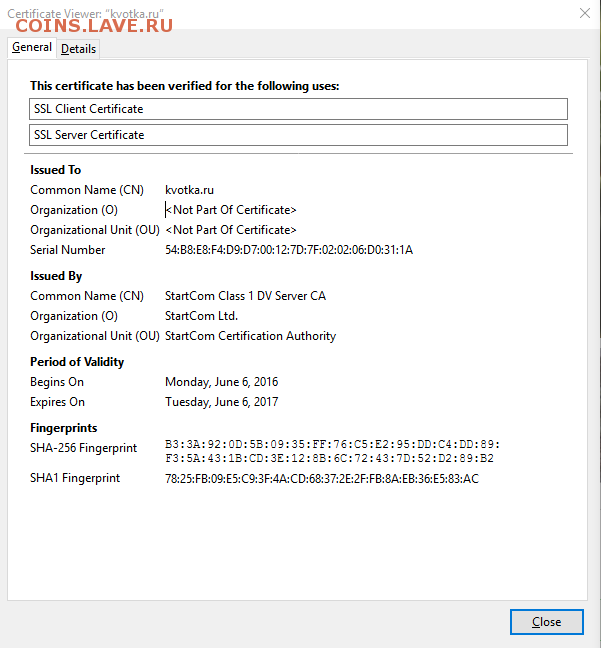Click the Tuesday, June 6, 2017 date
The height and width of the screenshot is (648, 601).
222,402
